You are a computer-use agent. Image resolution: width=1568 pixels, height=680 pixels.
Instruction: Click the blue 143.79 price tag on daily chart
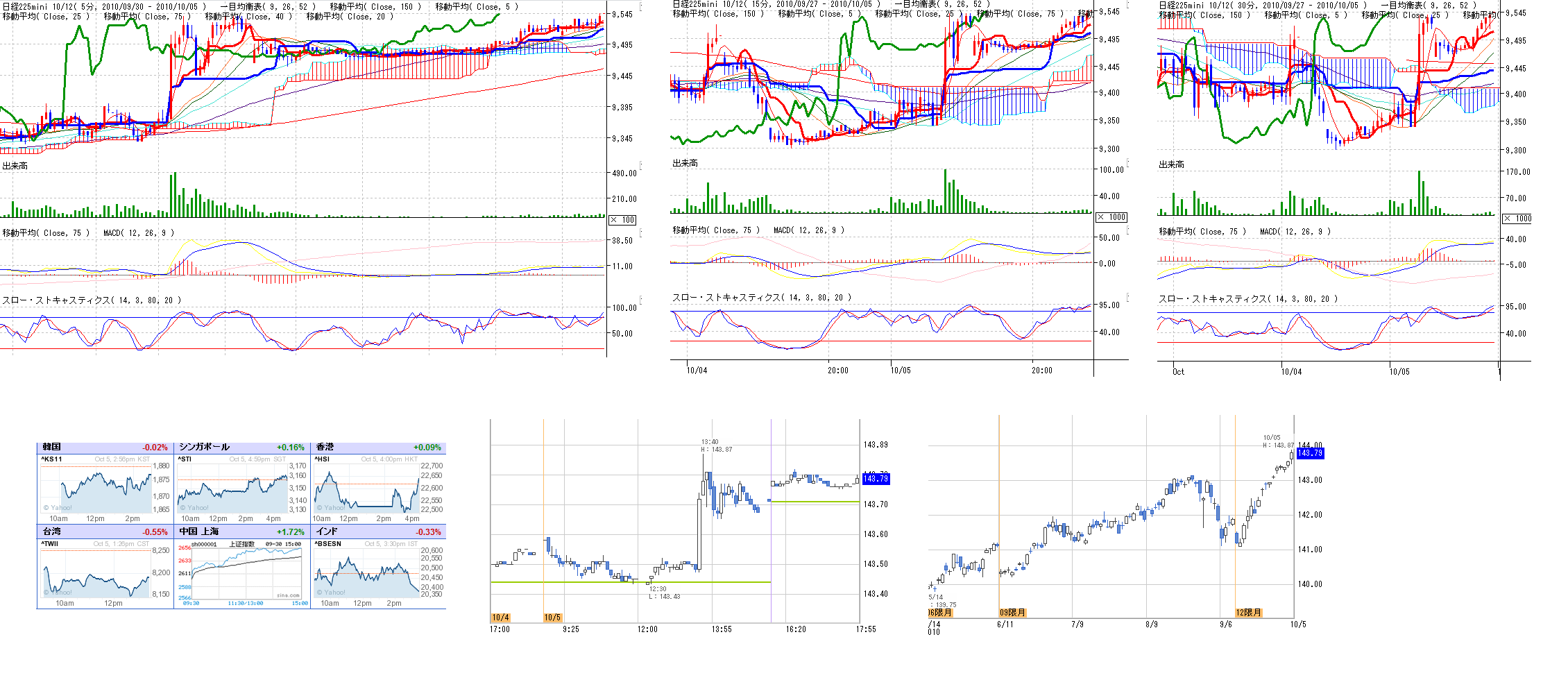[1310, 453]
